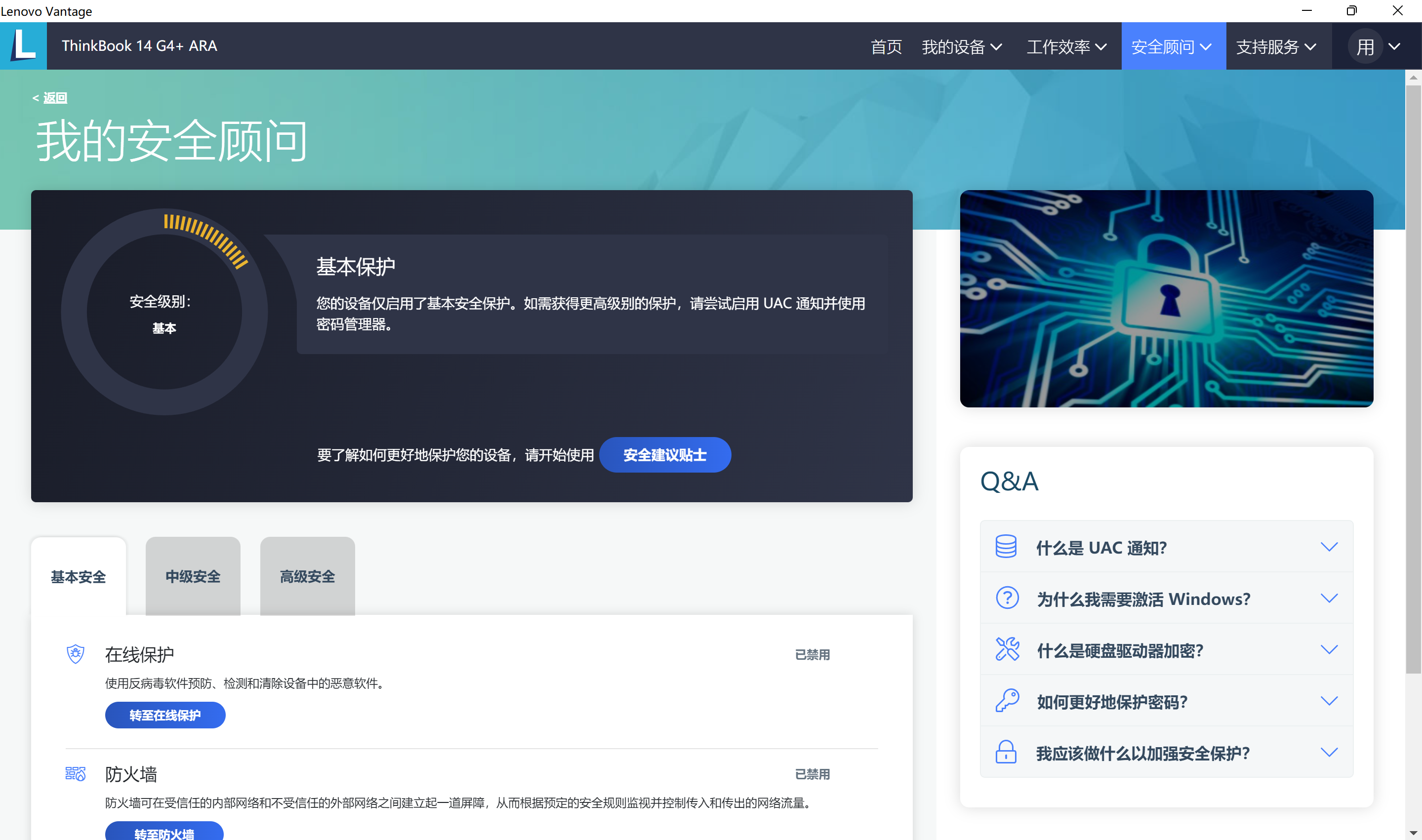This screenshot has height=840, width=1422.
Task: Minimize the Lenovo Vantage window
Action: [x=1306, y=11]
